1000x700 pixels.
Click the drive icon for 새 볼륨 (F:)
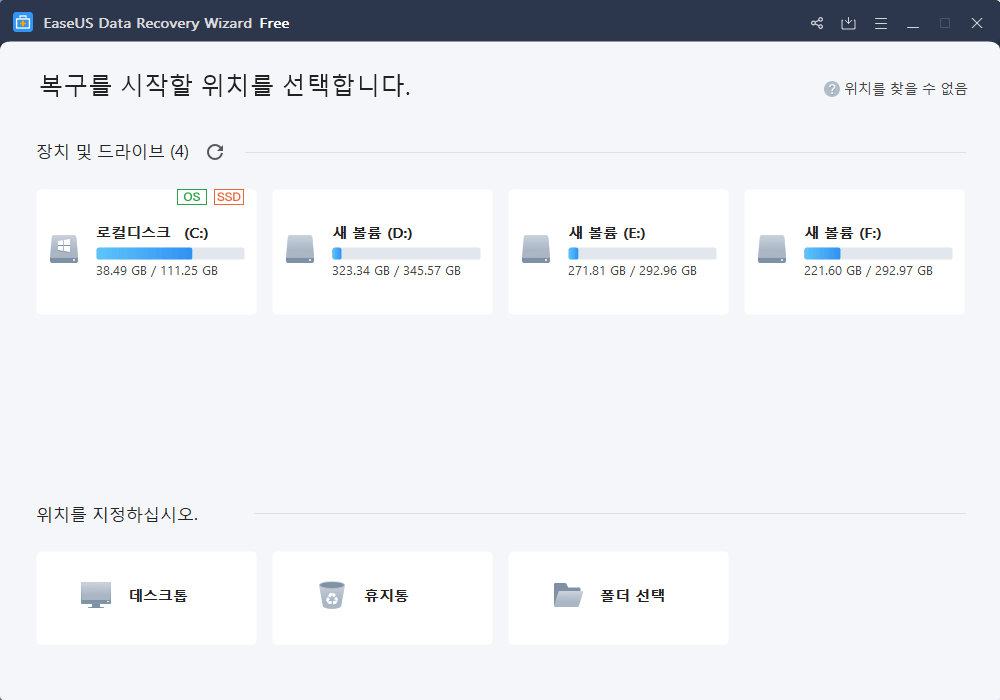point(772,249)
